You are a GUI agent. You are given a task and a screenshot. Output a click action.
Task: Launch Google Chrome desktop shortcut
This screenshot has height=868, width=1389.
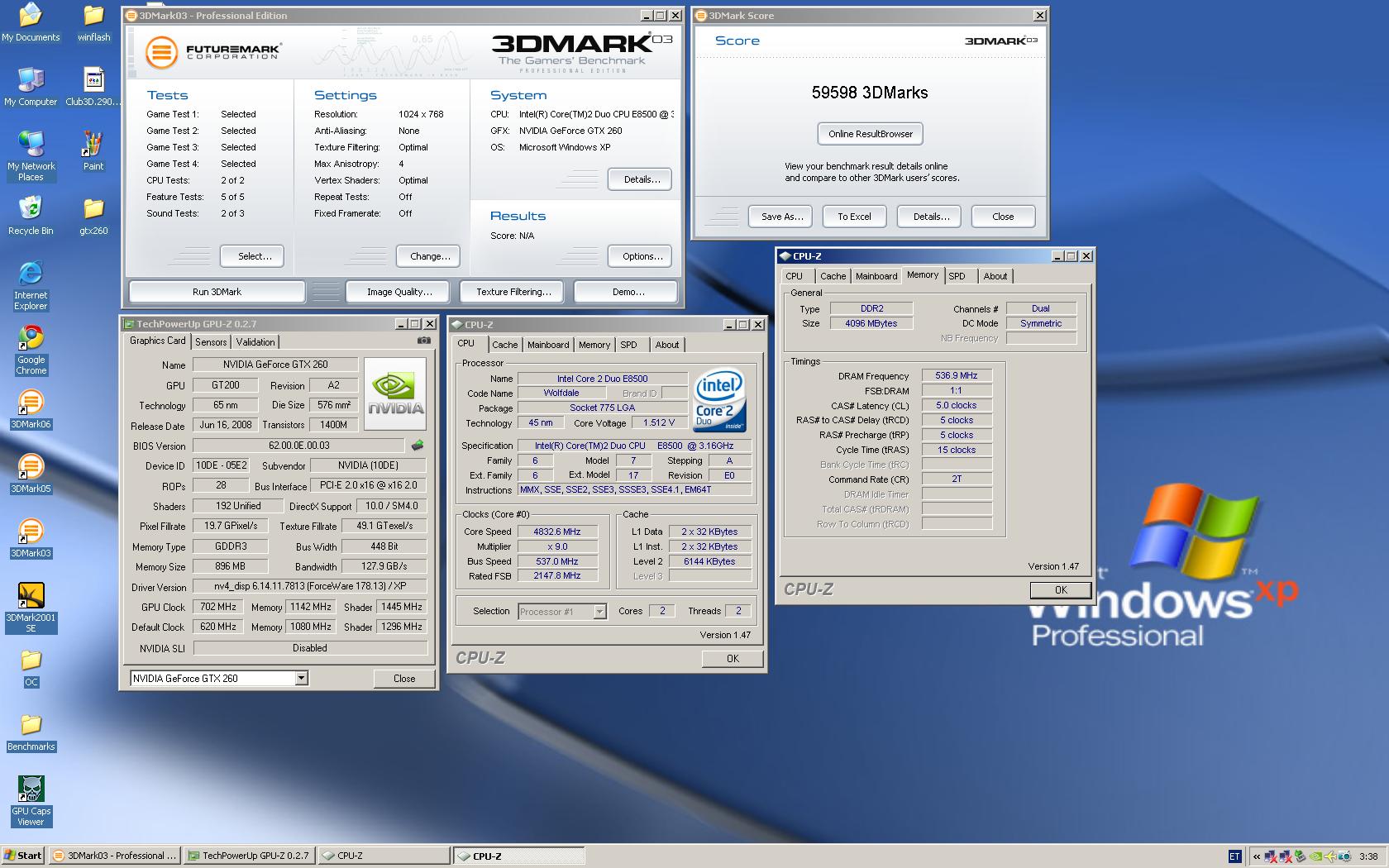(31, 350)
